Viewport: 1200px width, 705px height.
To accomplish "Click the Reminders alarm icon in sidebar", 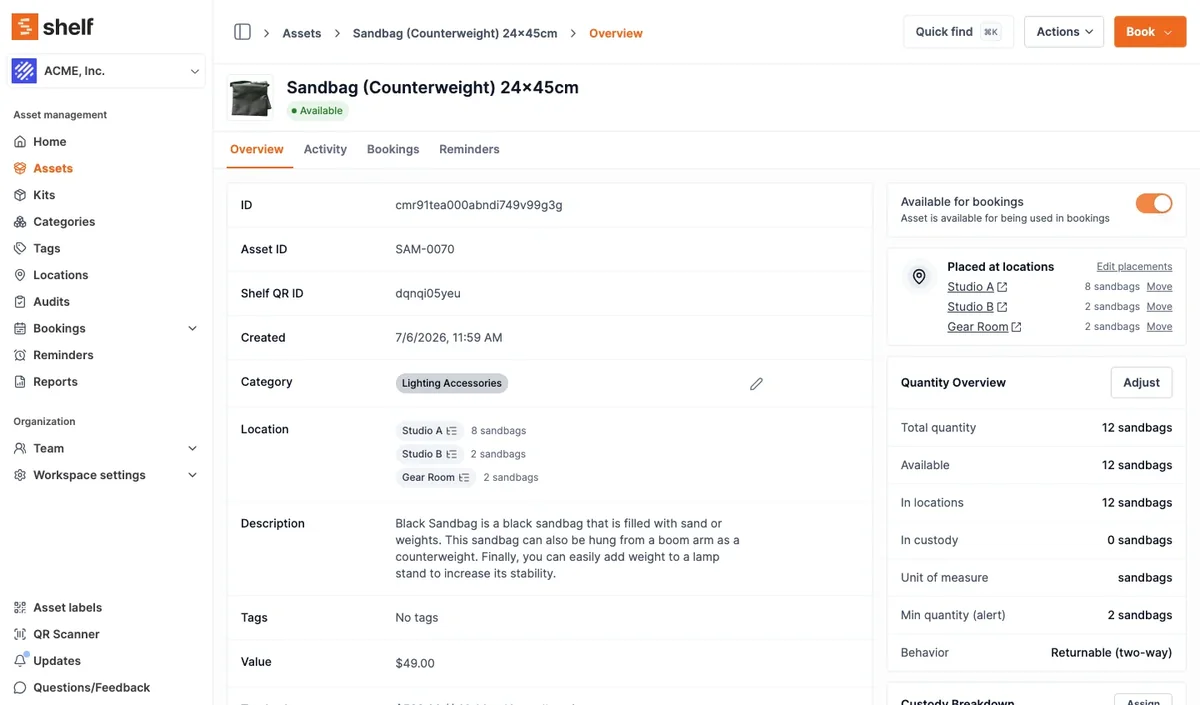I will [x=20, y=355].
